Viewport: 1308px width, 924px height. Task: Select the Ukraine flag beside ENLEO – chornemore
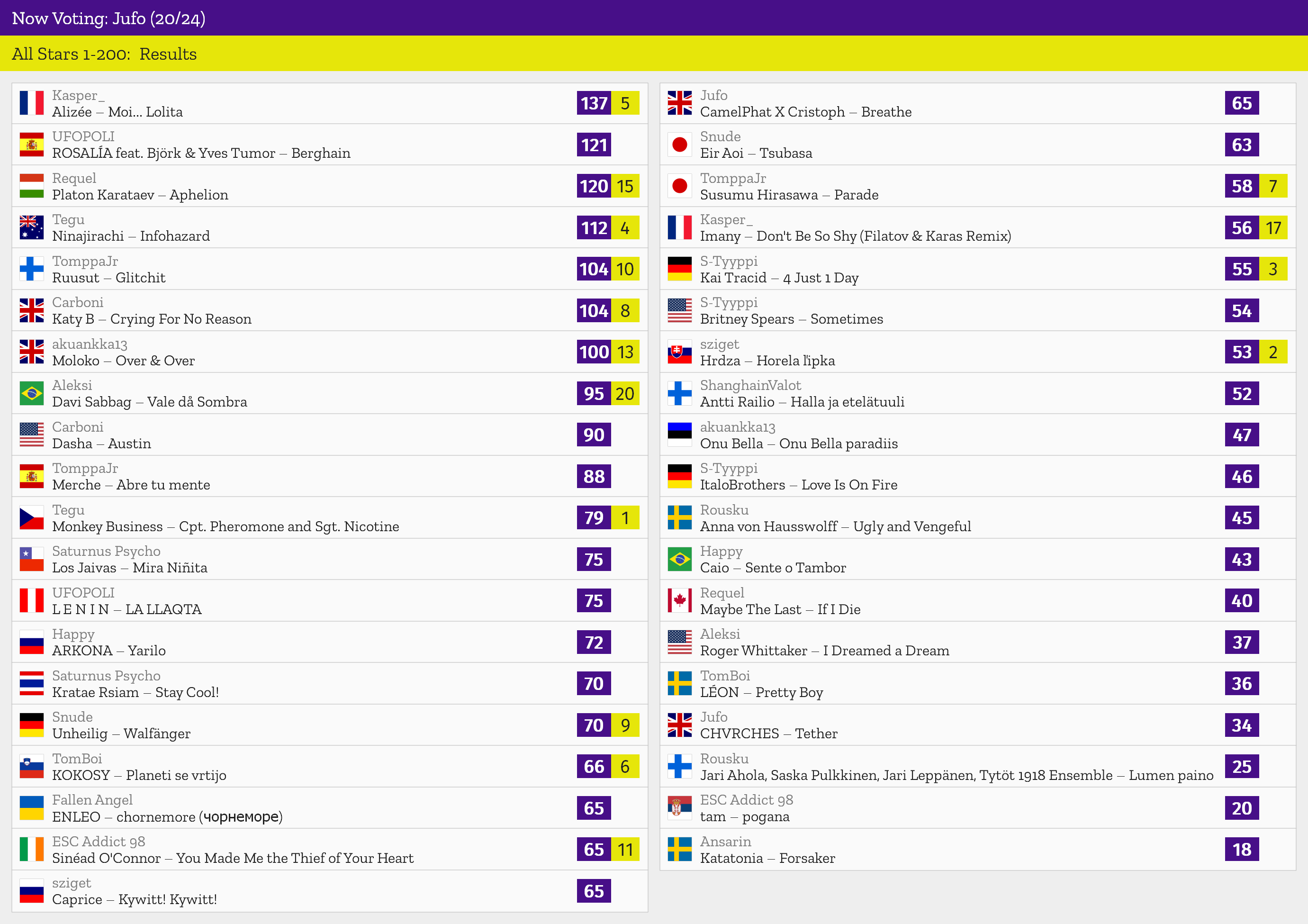coord(31,808)
